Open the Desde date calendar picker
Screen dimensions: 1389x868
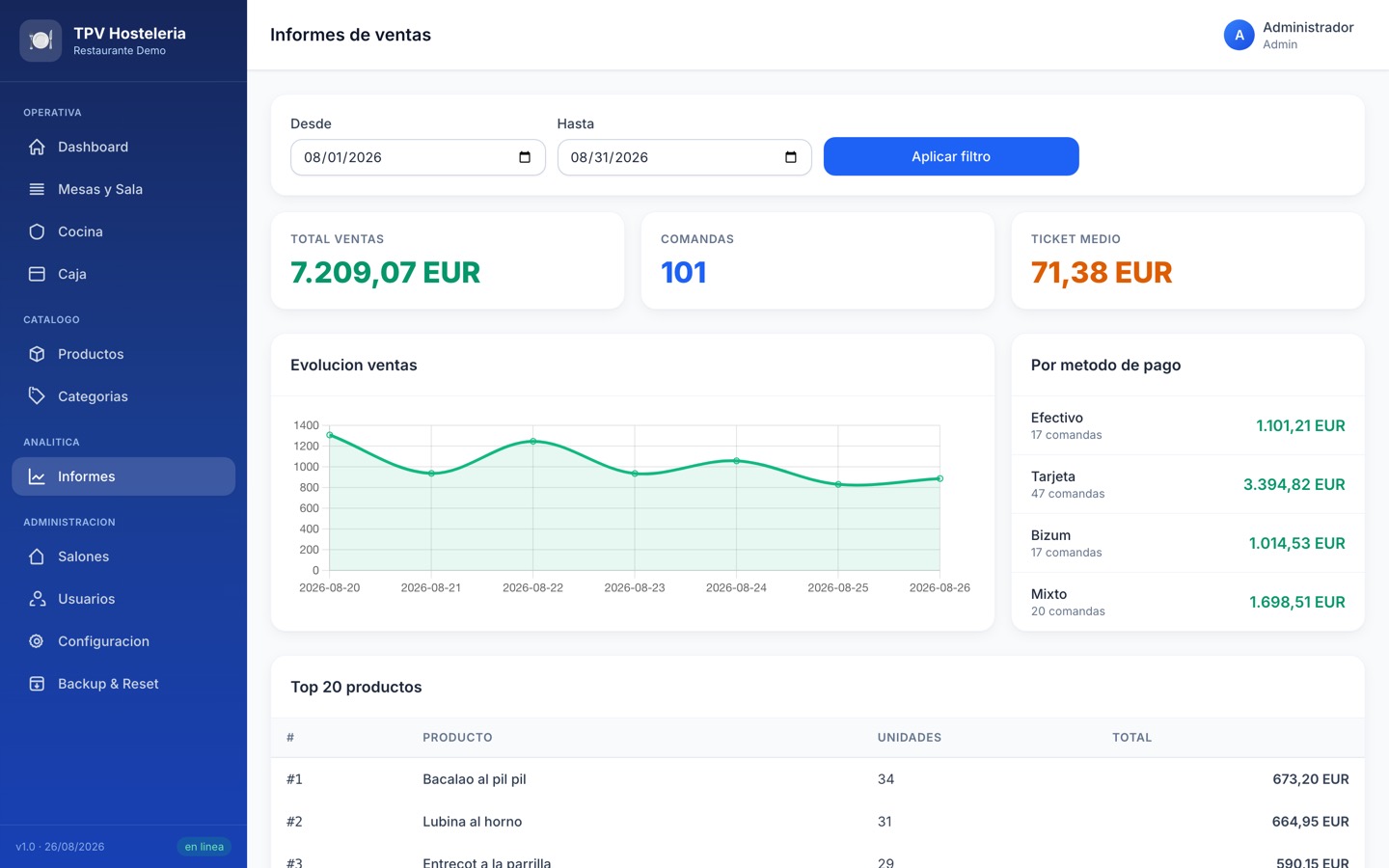point(525,157)
